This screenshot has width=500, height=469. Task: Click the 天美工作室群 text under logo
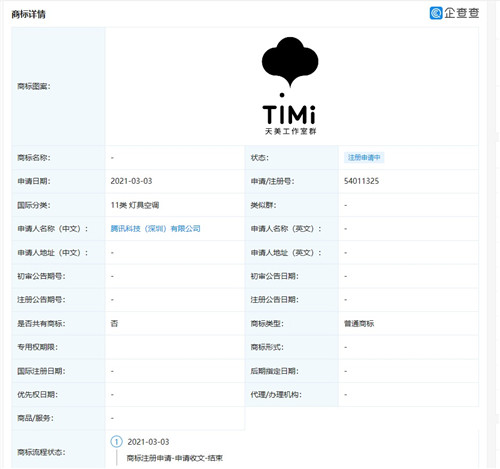coord(290,131)
